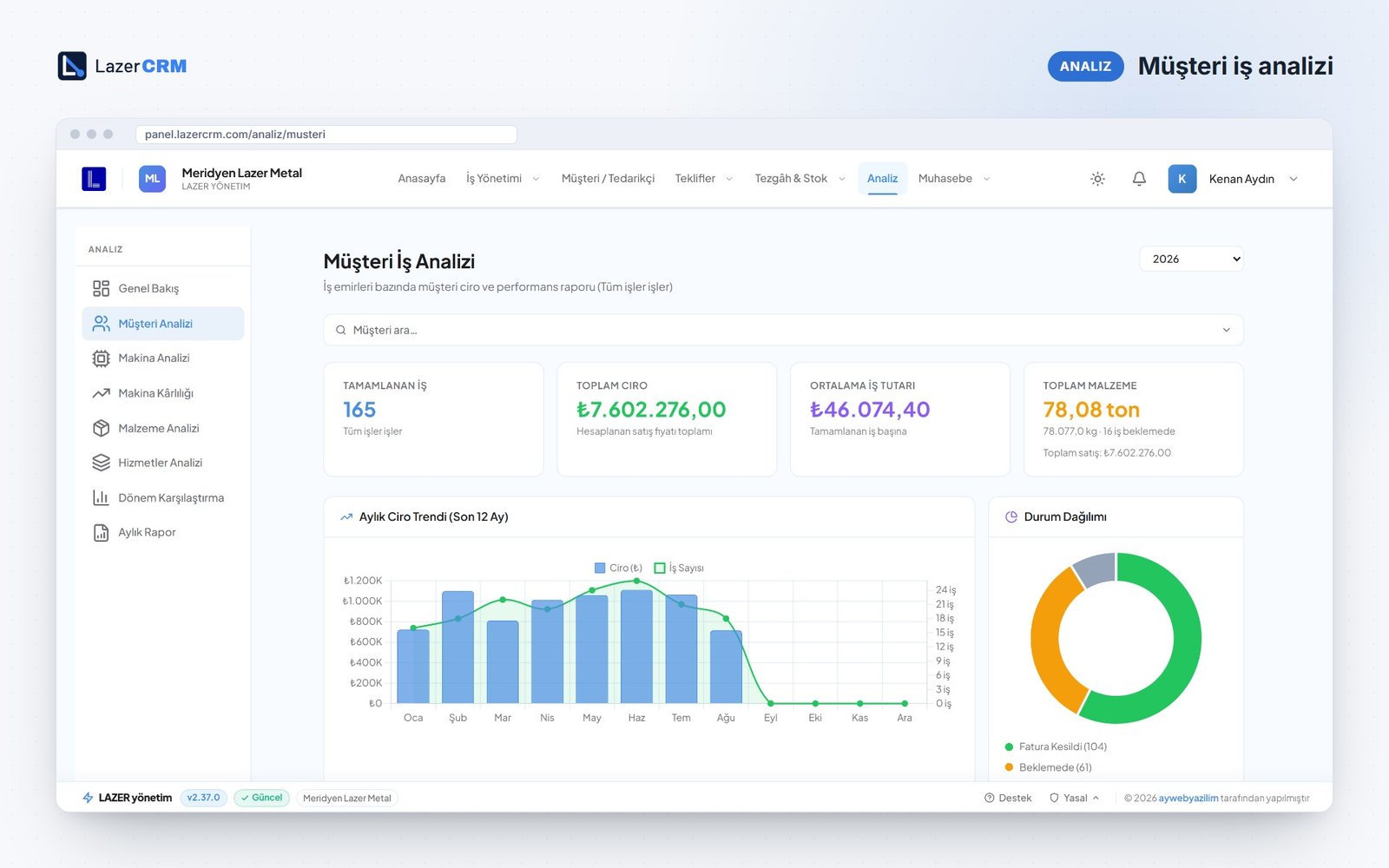Click the Genel Bakış grid icon
1389x868 pixels.
(101, 288)
